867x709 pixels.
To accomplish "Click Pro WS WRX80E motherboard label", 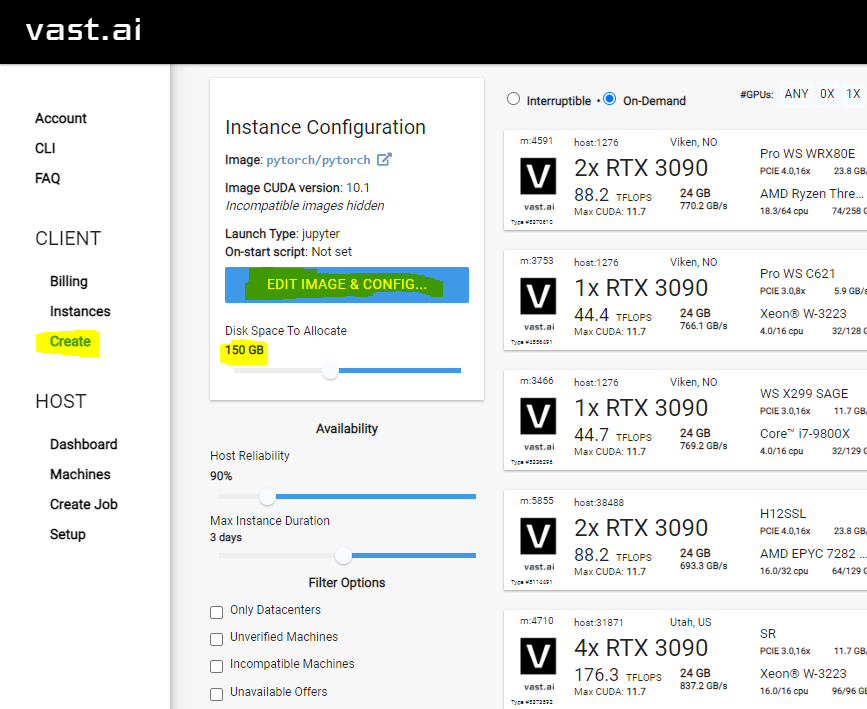I will coord(807,154).
